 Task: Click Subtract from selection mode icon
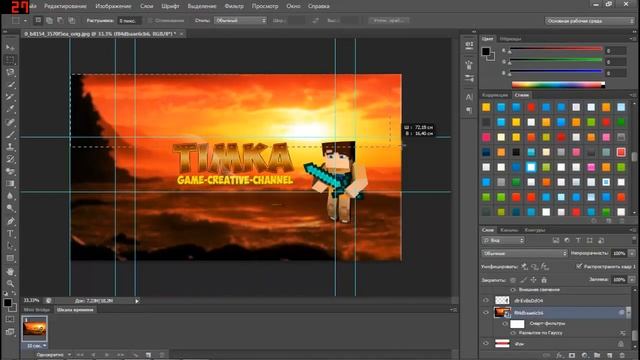(60, 20)
